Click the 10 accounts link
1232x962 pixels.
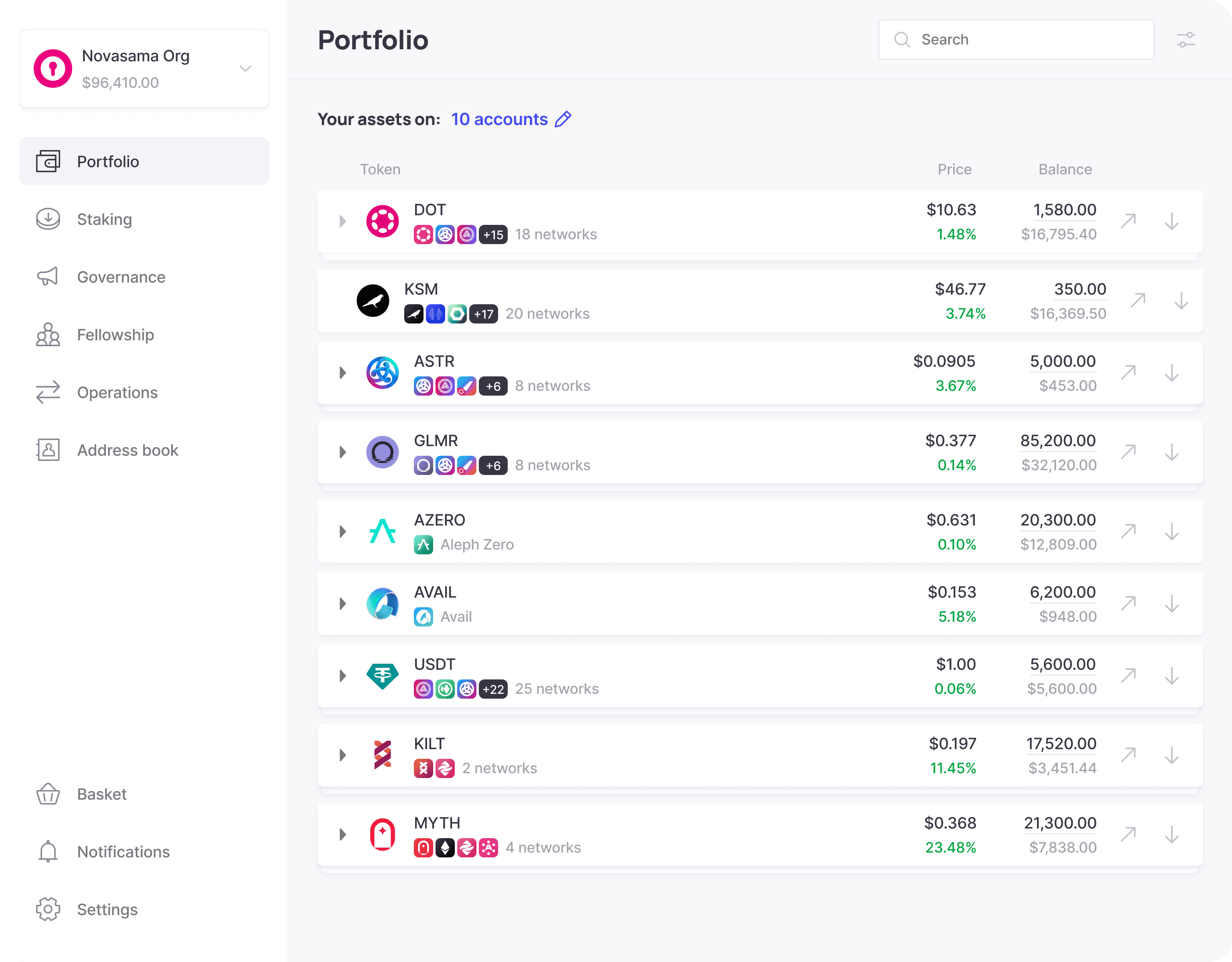tap(499, 119)
